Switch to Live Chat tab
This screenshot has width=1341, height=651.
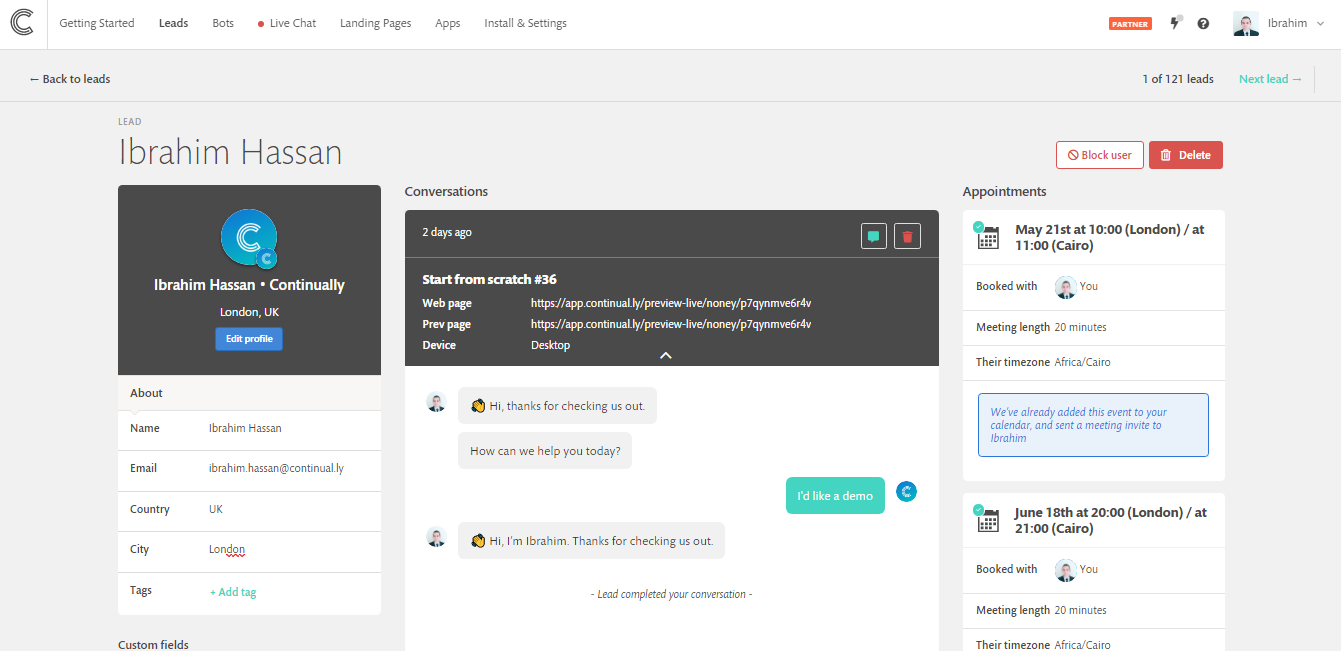tap(287, 23)
